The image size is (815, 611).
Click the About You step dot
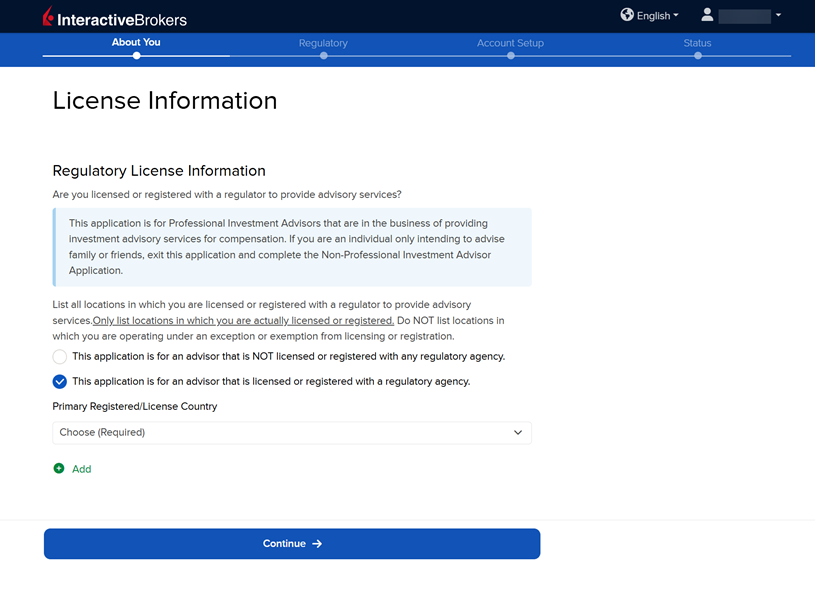[x=136, y=56]
